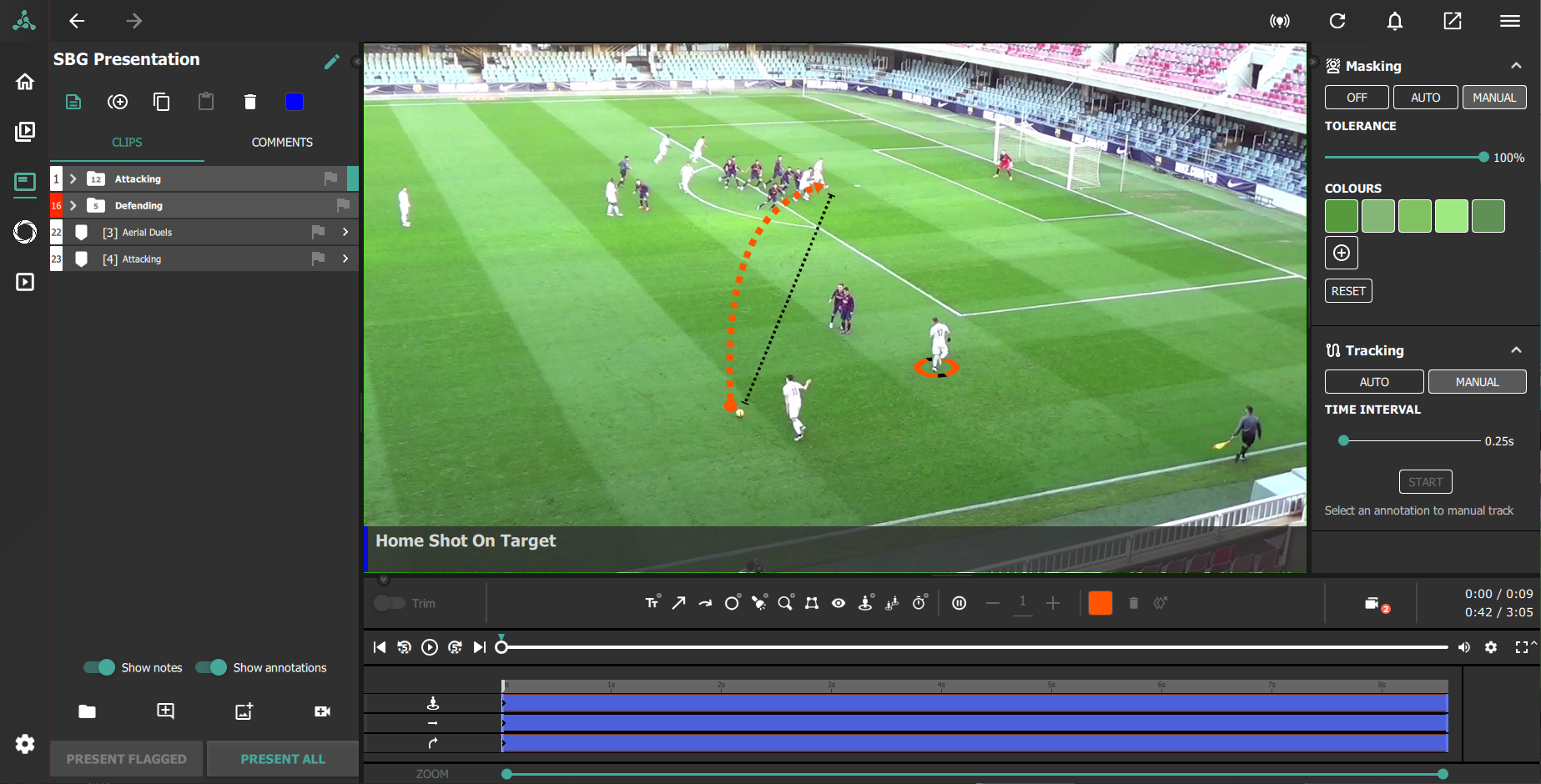Set Masking to AUTO
Image resolution: width=1541 pixels, height=784 pixels.
tap(1425, 98)
